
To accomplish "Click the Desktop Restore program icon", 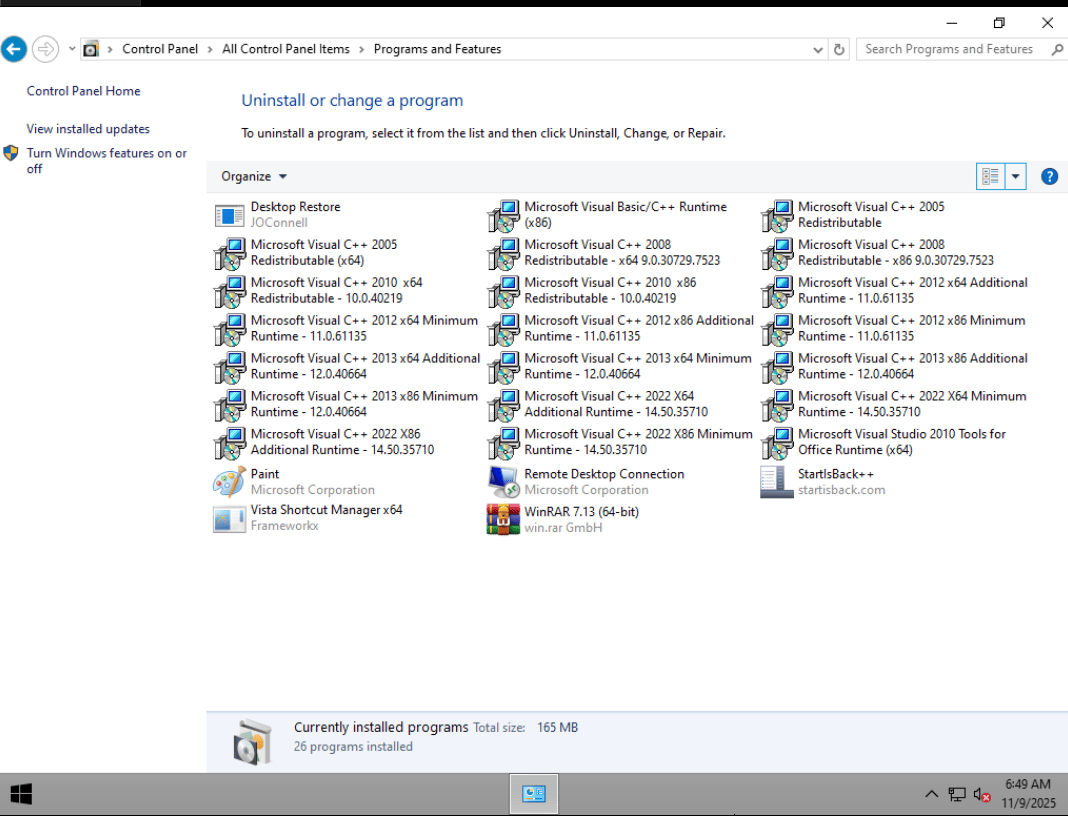I will point(229,215).
